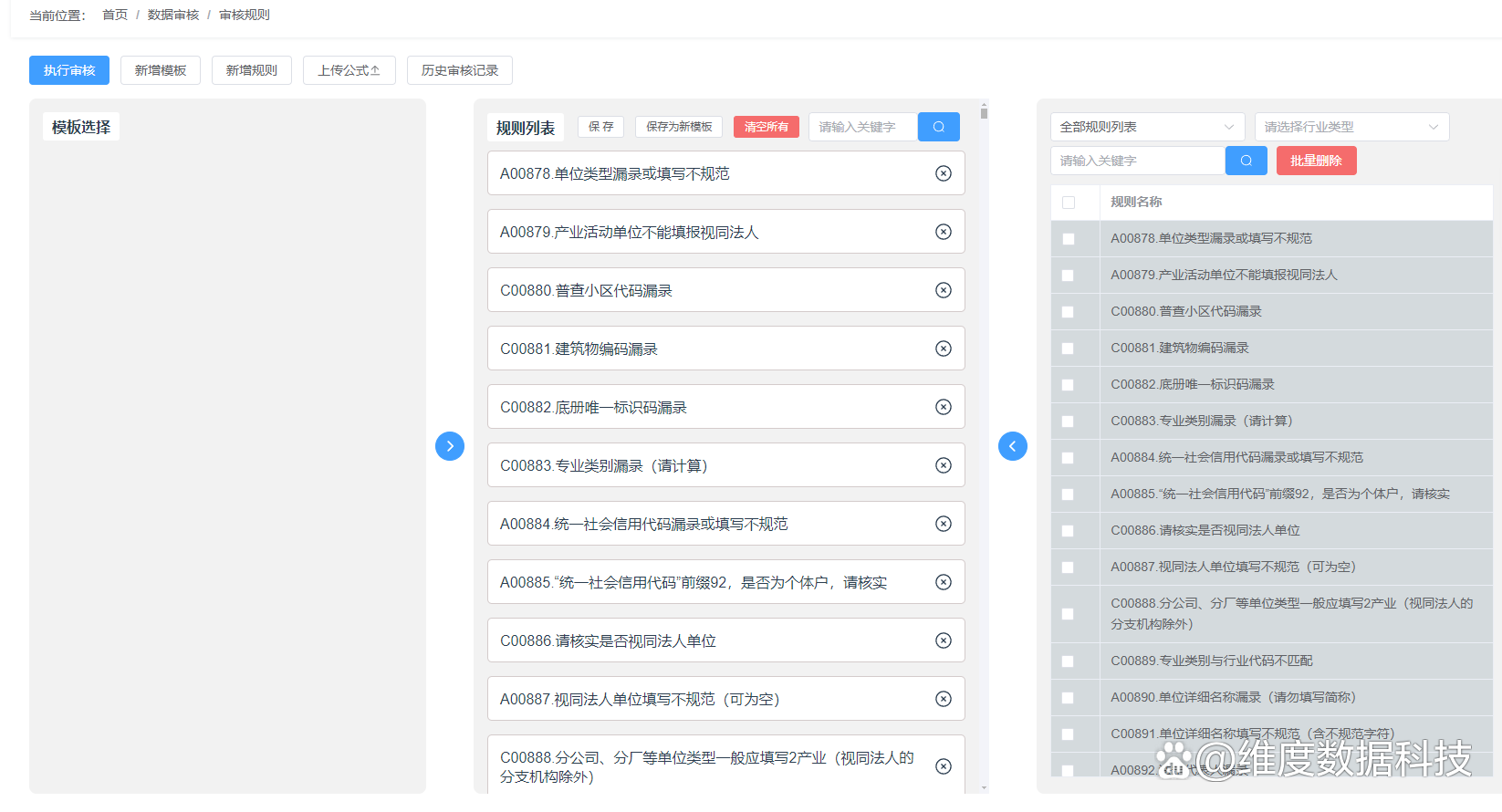Open the 请选择行业类型 dropdown
The width and height of the screenshot is (1502, 812).
tap(1352, 127)
